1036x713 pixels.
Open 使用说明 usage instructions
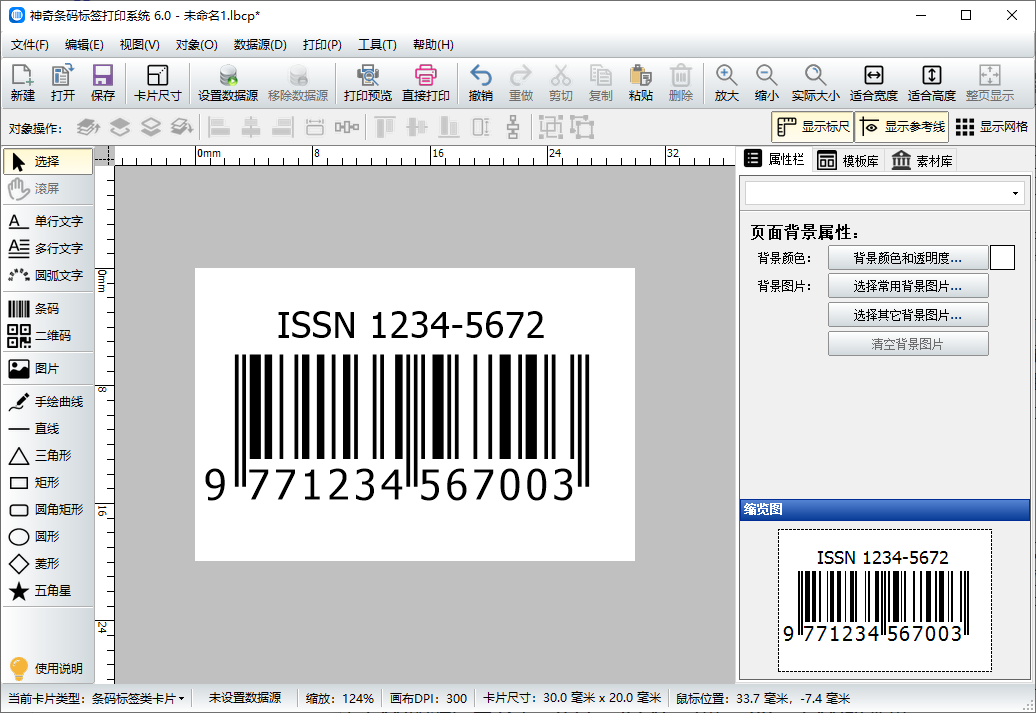pos(46,668)
